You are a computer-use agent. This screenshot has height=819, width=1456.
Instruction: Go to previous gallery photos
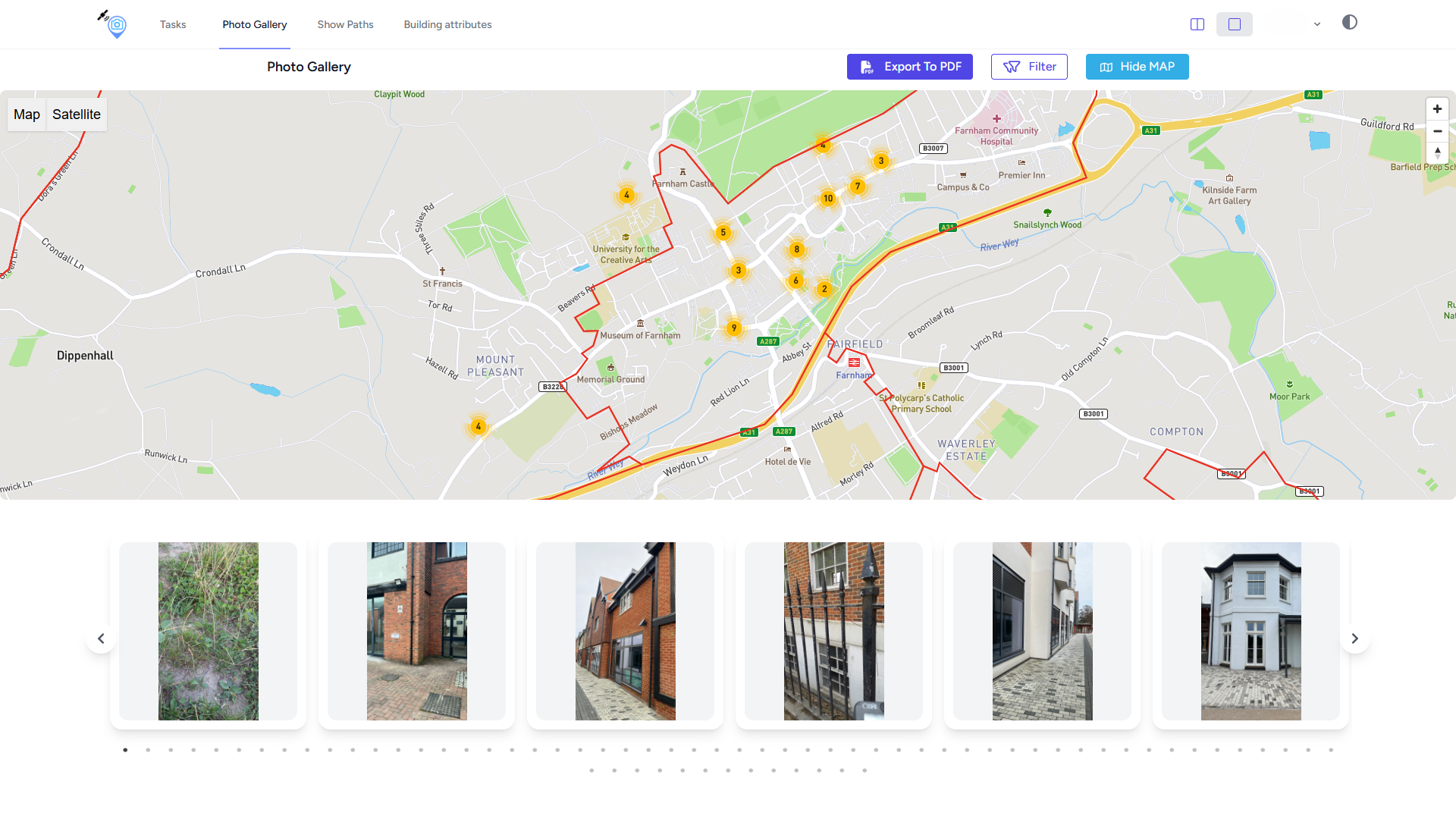[101, 639]
